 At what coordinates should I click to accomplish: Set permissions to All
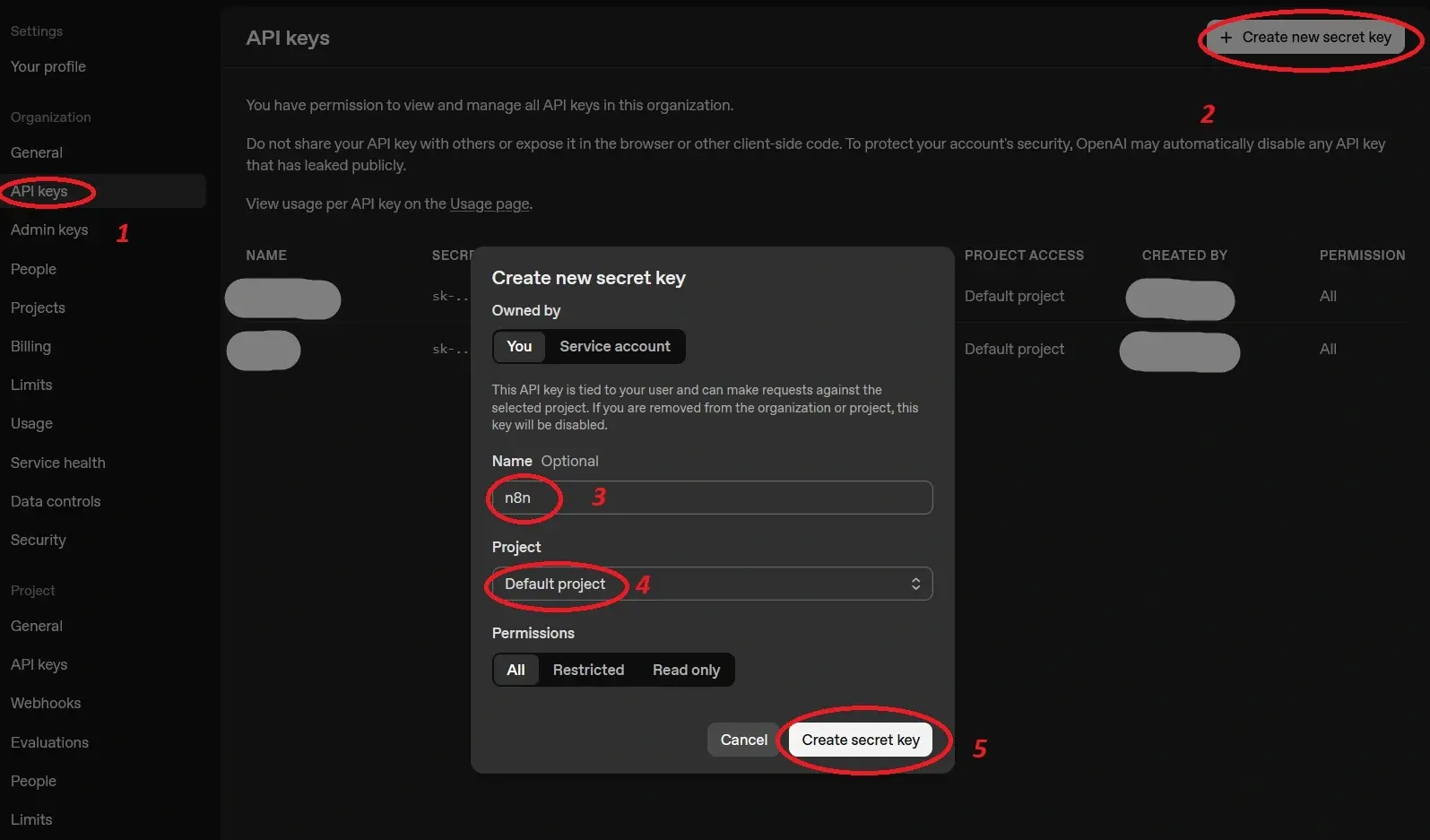(x=516, y=670)
